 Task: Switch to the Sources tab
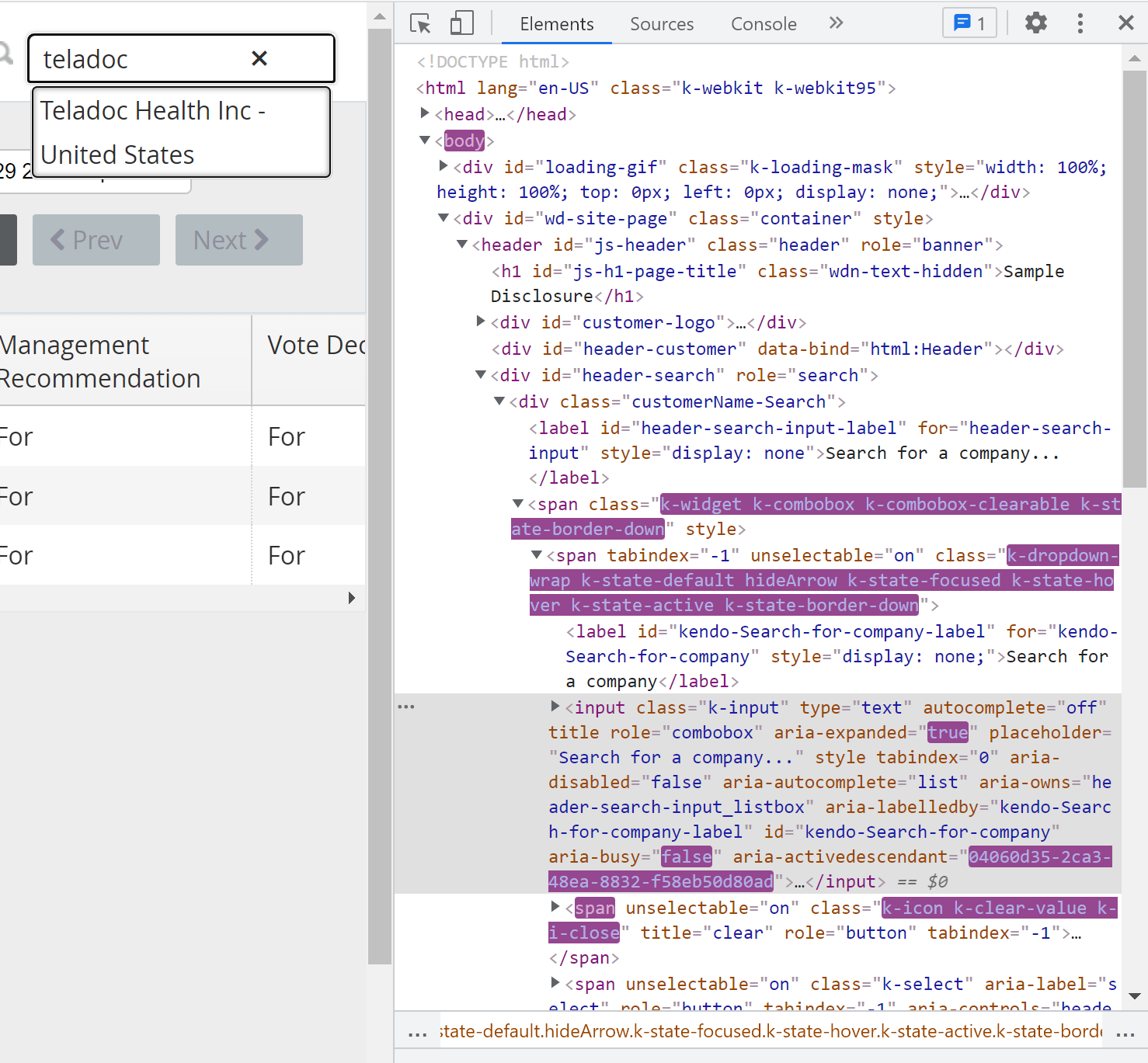tap(662, 24)
